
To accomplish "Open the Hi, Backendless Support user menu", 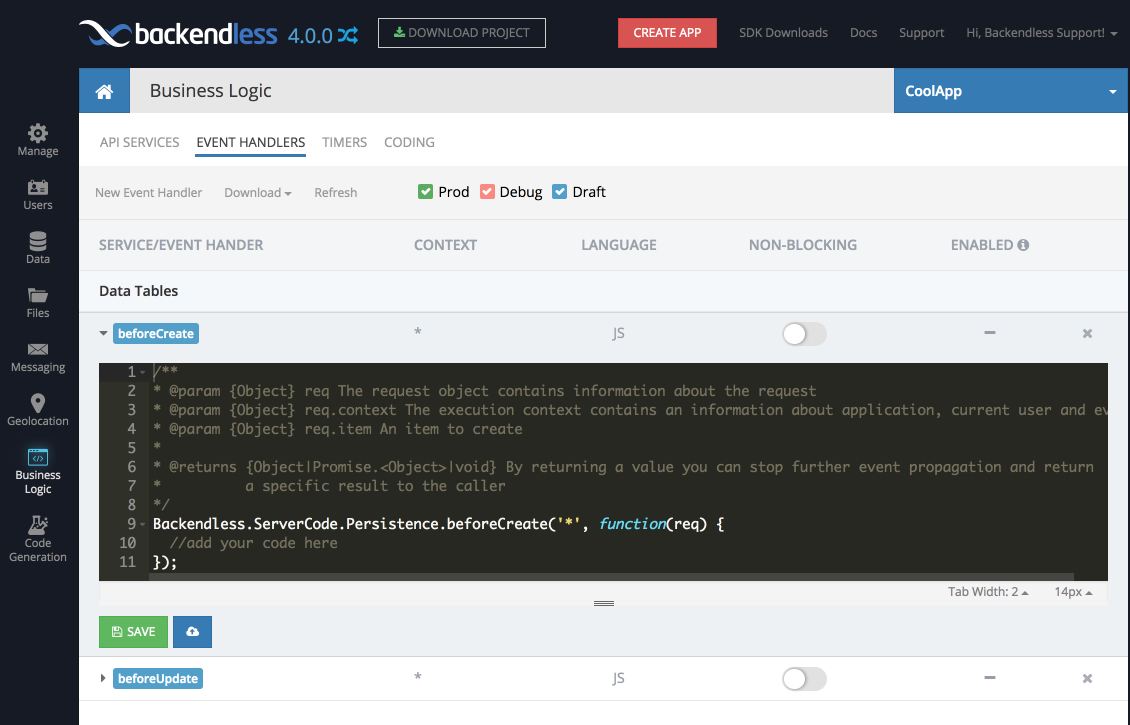I will (x=1041, y=33).
